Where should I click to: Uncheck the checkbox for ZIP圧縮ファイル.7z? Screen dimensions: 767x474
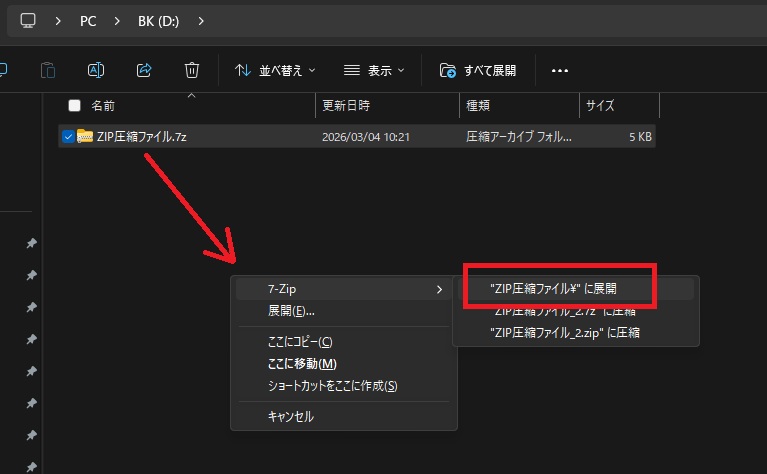(68, 137)
